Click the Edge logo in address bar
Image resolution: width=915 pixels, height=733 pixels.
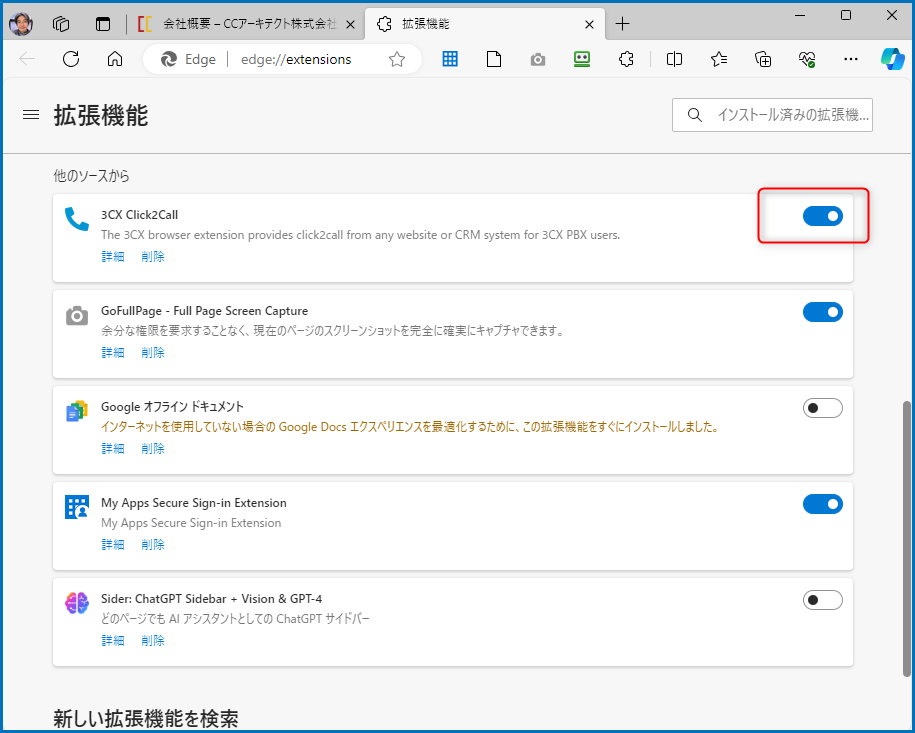coord(169,59)
